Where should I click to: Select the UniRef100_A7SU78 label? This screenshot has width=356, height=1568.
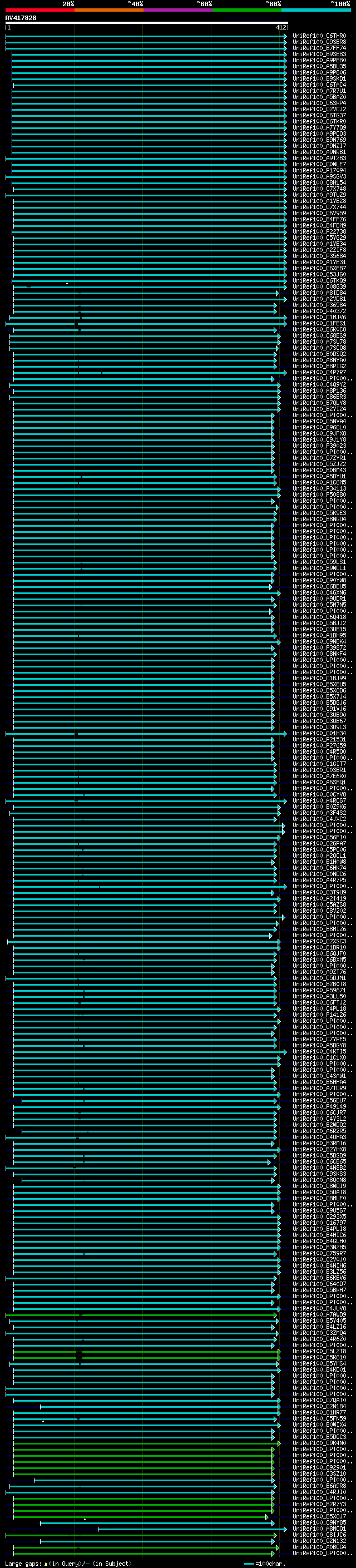[319, 342]
